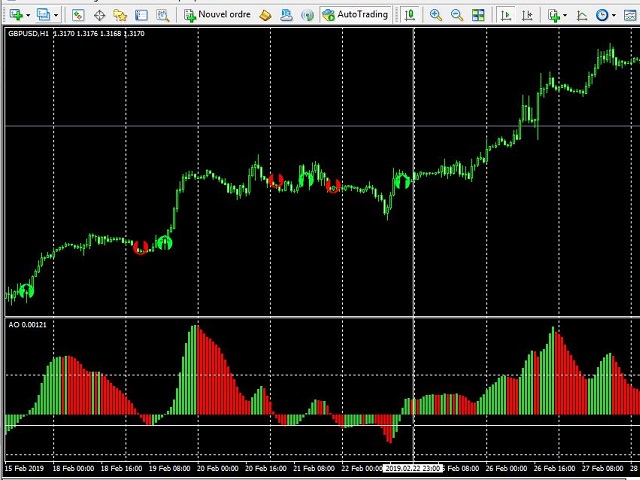Tile chart windows with the grid icon
Screen dimensions: 640x480
(x=478, y=15)
